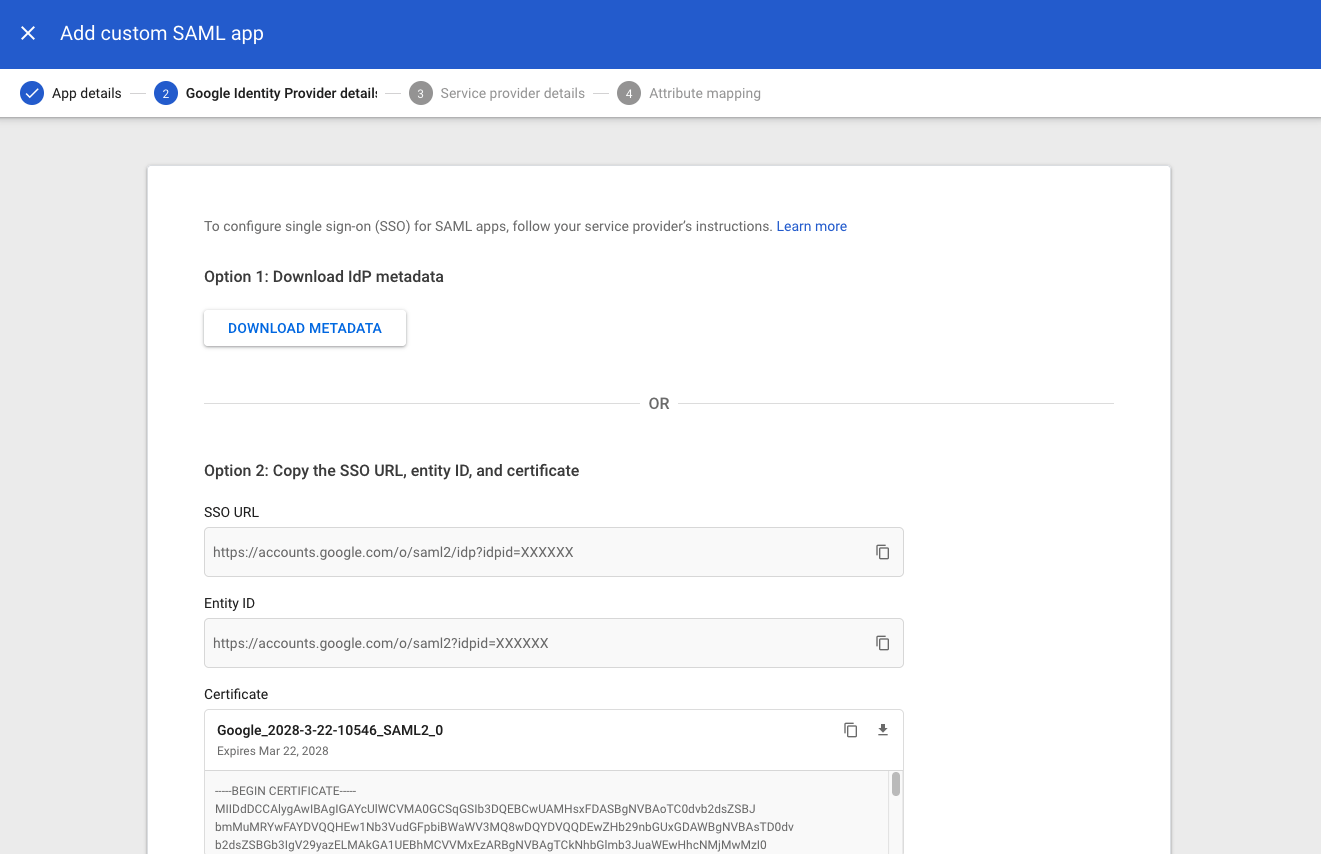Click inside the Entity ID field
The image size is (1321, 854).
[530, 643]
